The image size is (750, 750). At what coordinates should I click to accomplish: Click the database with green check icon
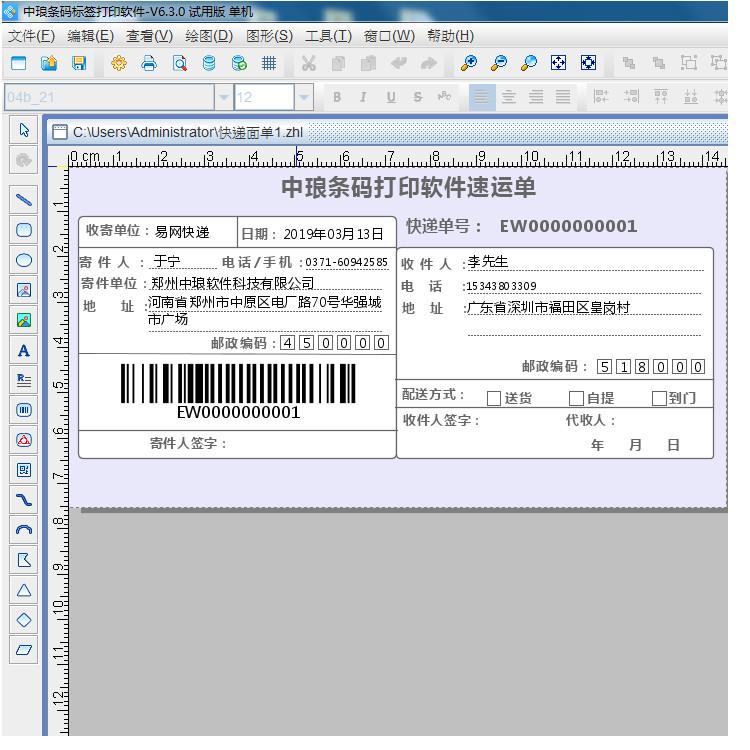[239, 63]
